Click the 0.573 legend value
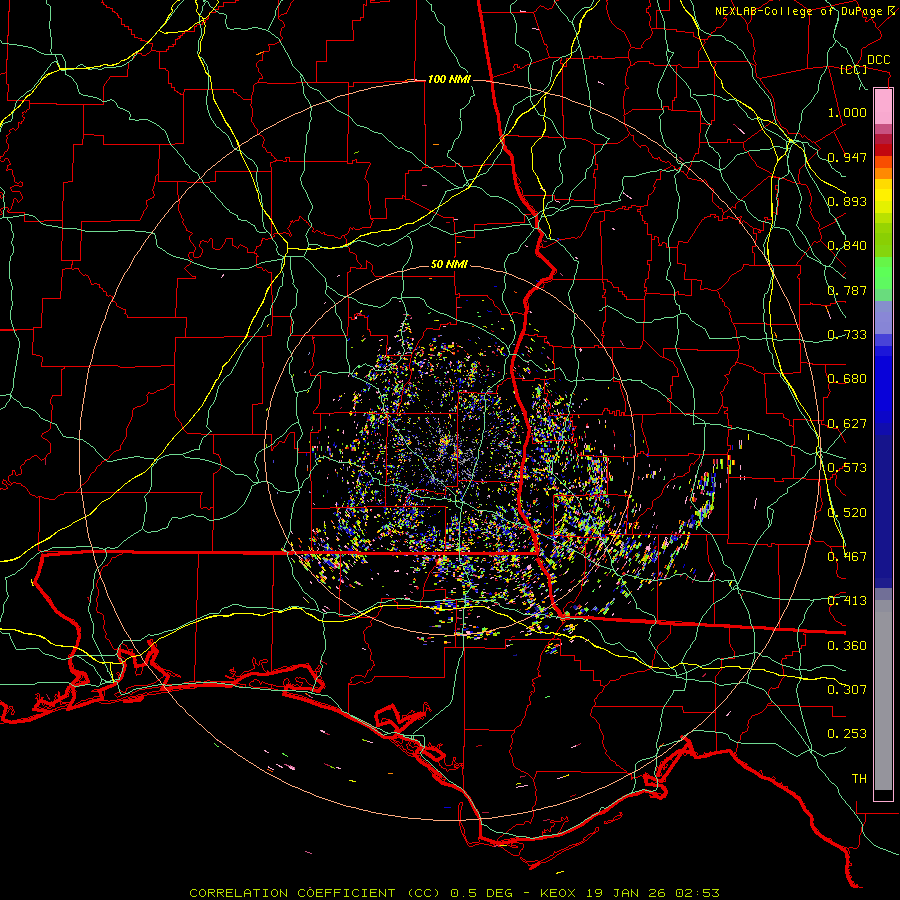The width and height of the screenshot is (900, 900). coord(847,468)
